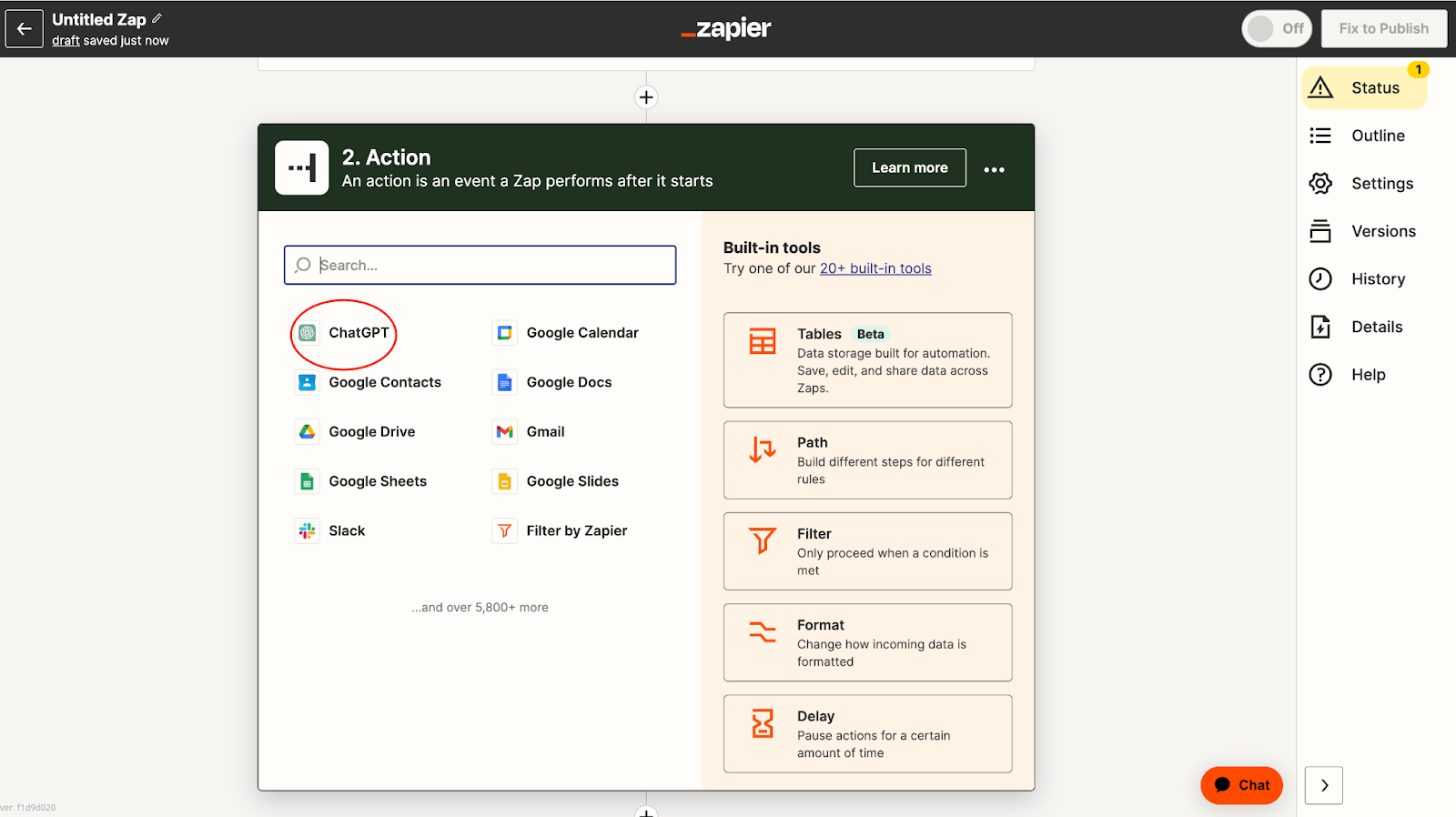Click the Status warning triangle icon
The height and width of the screenshot is (817, 1456).
point(1320,87)
